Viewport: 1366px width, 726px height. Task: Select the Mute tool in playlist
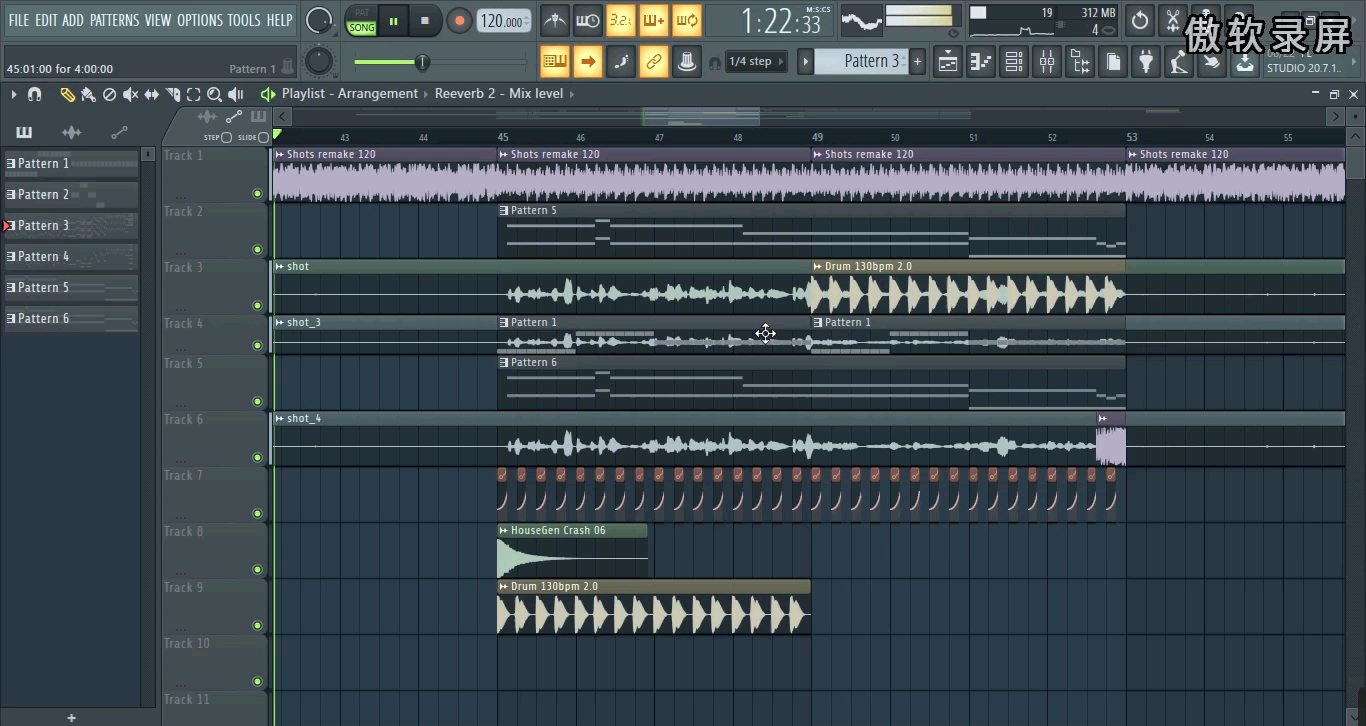[131, 94]
